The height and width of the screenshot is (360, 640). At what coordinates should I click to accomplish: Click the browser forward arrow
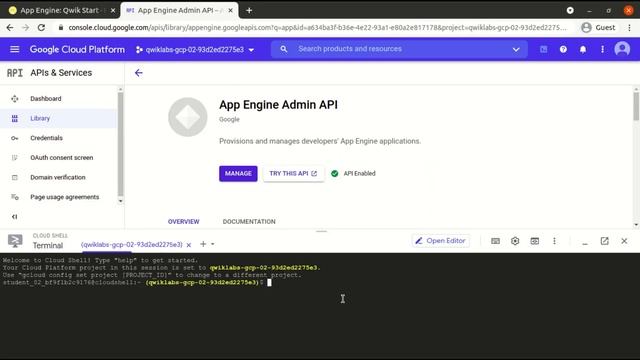click(25, 27)
